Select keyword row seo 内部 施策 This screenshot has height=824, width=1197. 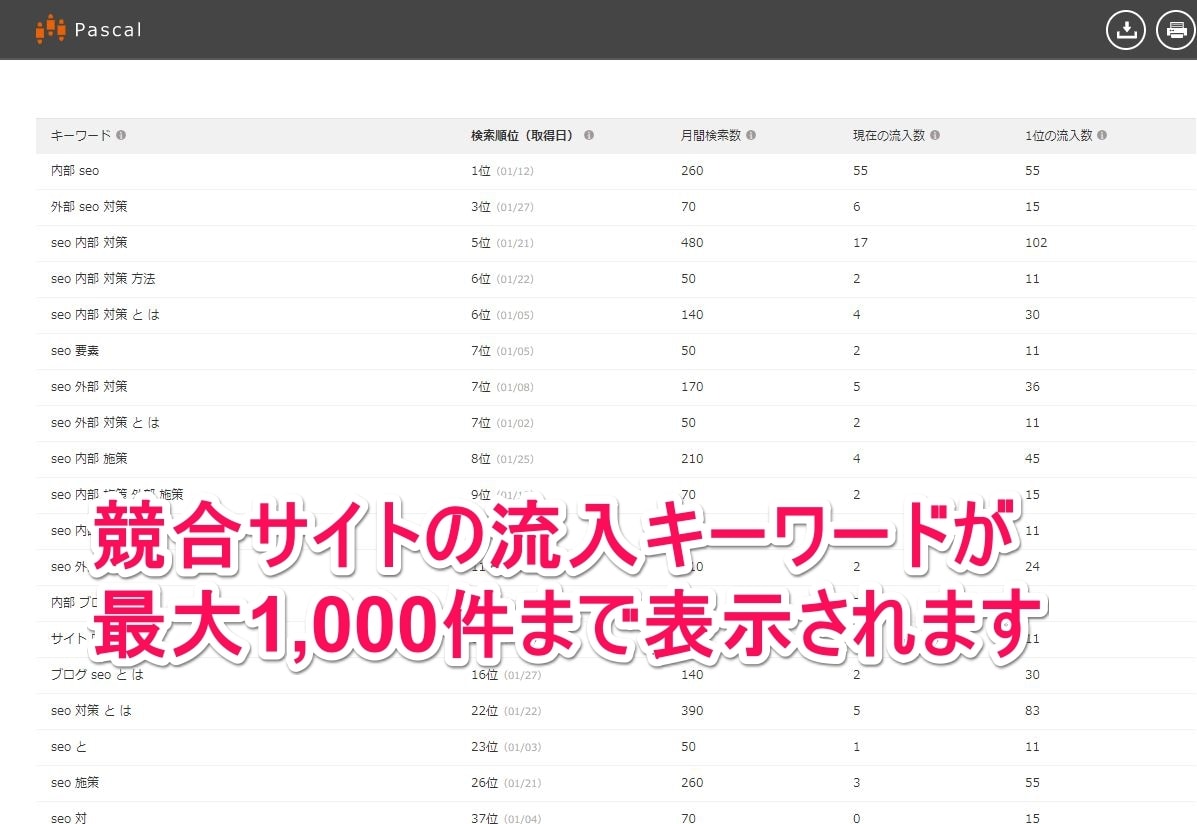(x=616, y=459)
